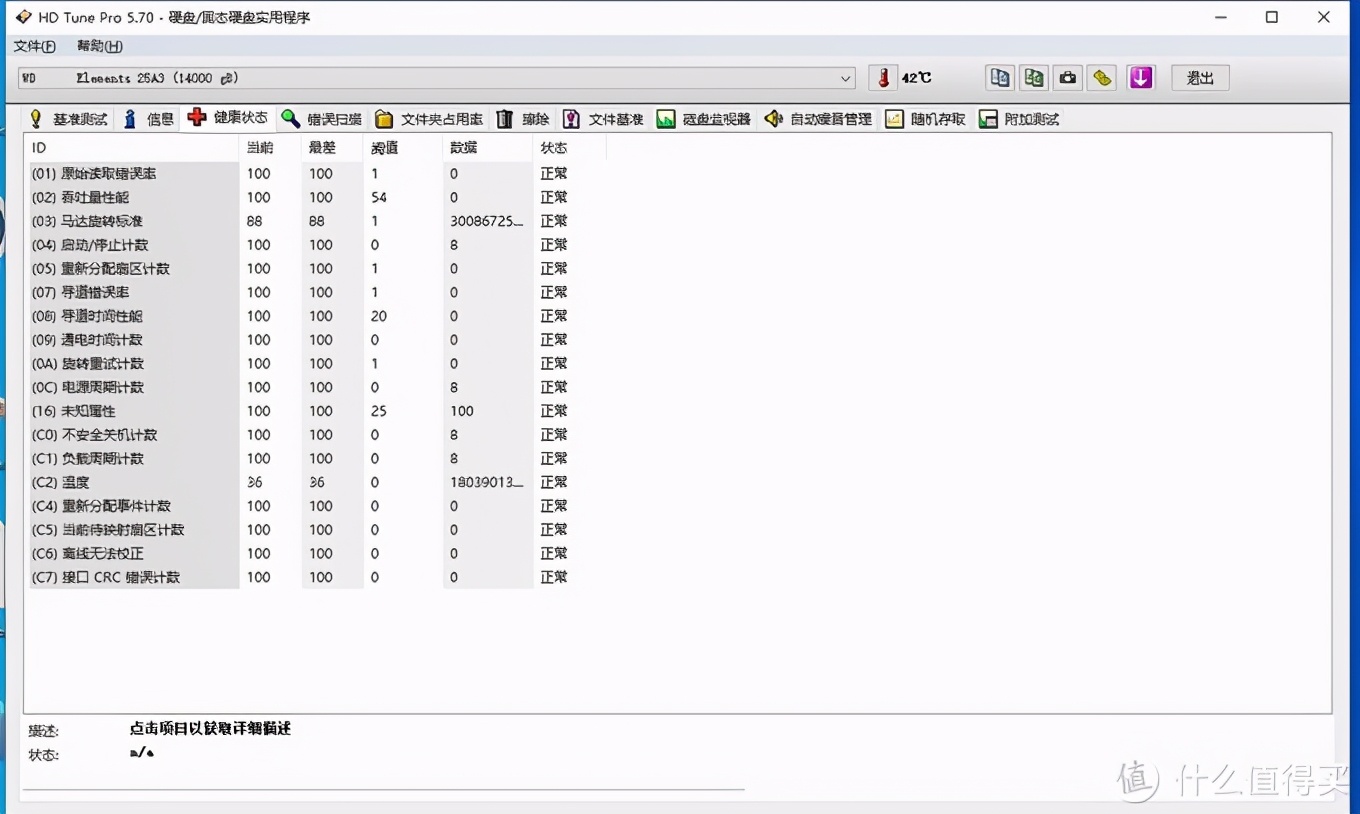Open the 文件(F) menu

34,46
